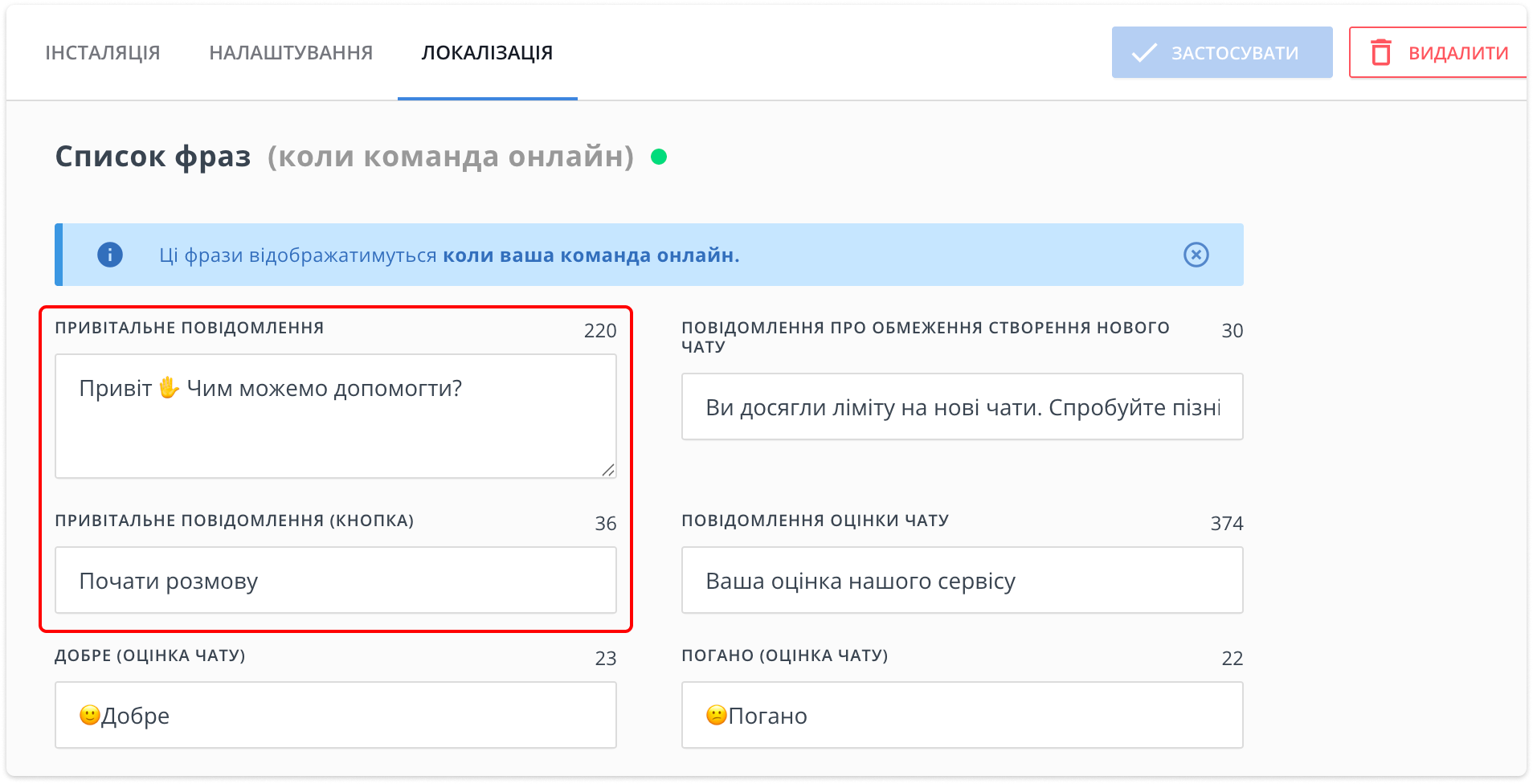
Task: Click the confused emoji next to Погано
Action: click(x=715, y=714)
